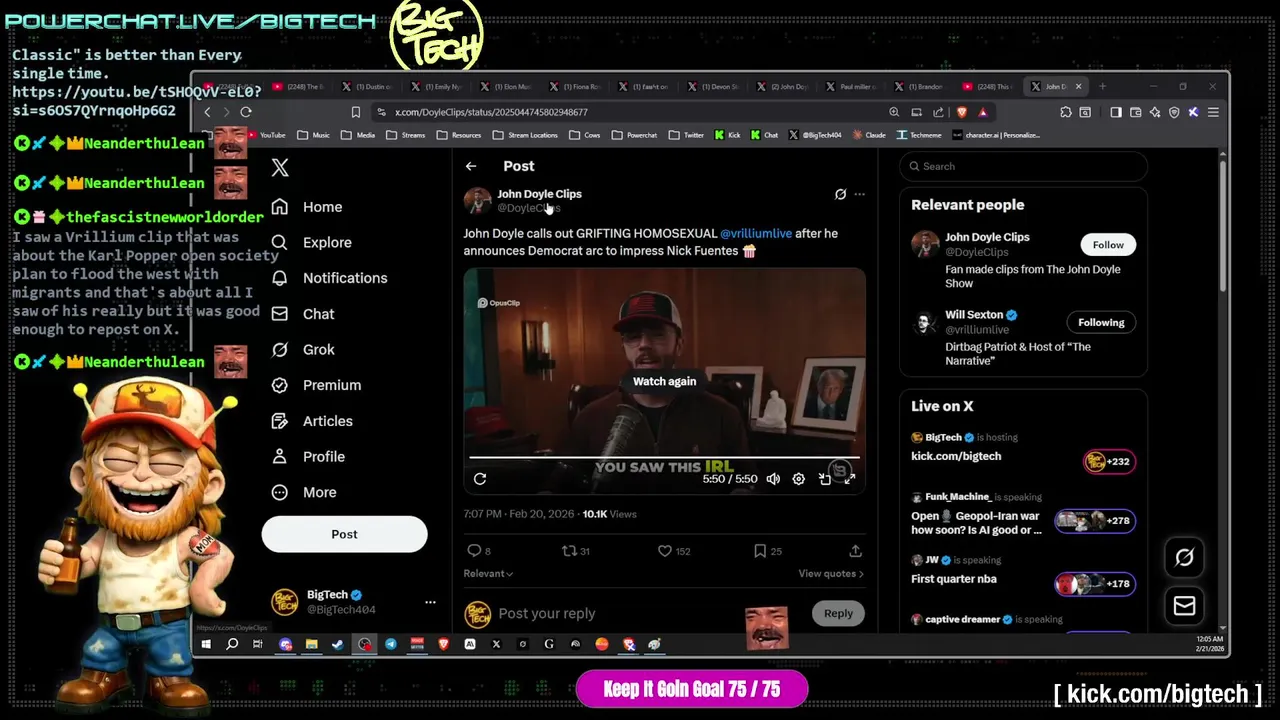Focus the X Search box
The height and width of the screenshot is (720, 1280).
[1023, 166]
